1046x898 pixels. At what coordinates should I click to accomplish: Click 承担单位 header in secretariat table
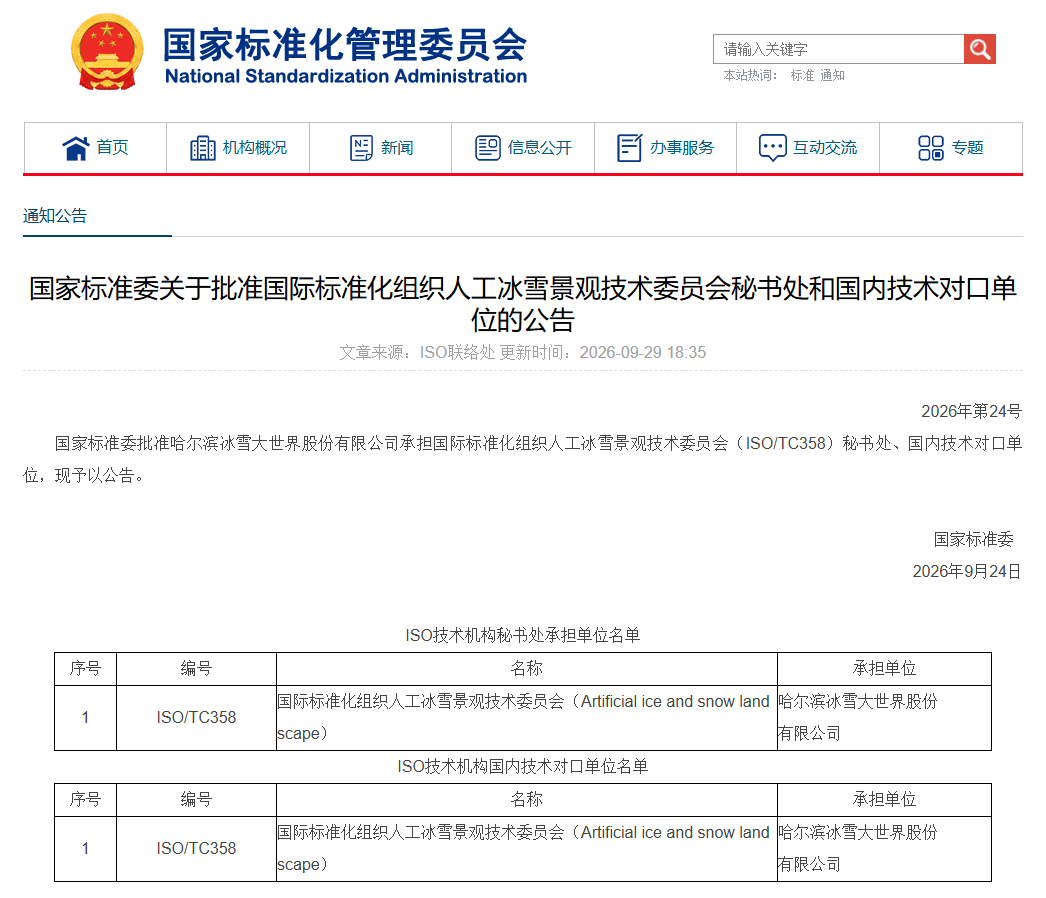[884, 668]
